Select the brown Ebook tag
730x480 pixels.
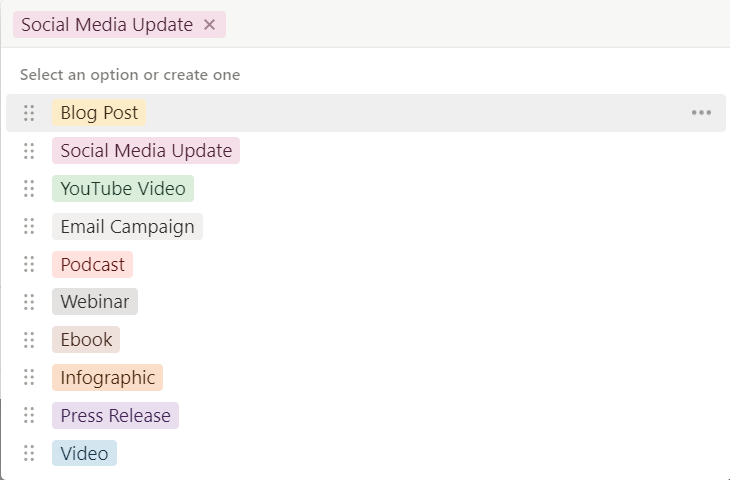(86, 339)
